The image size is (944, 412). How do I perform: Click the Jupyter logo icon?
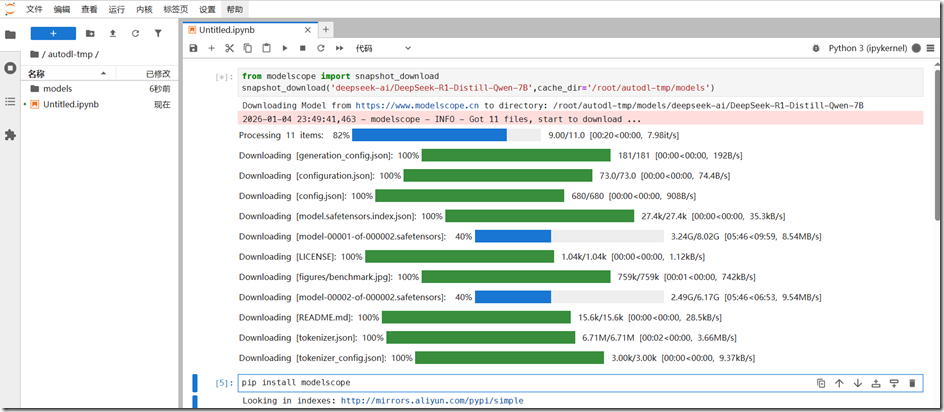coord(10,10)
